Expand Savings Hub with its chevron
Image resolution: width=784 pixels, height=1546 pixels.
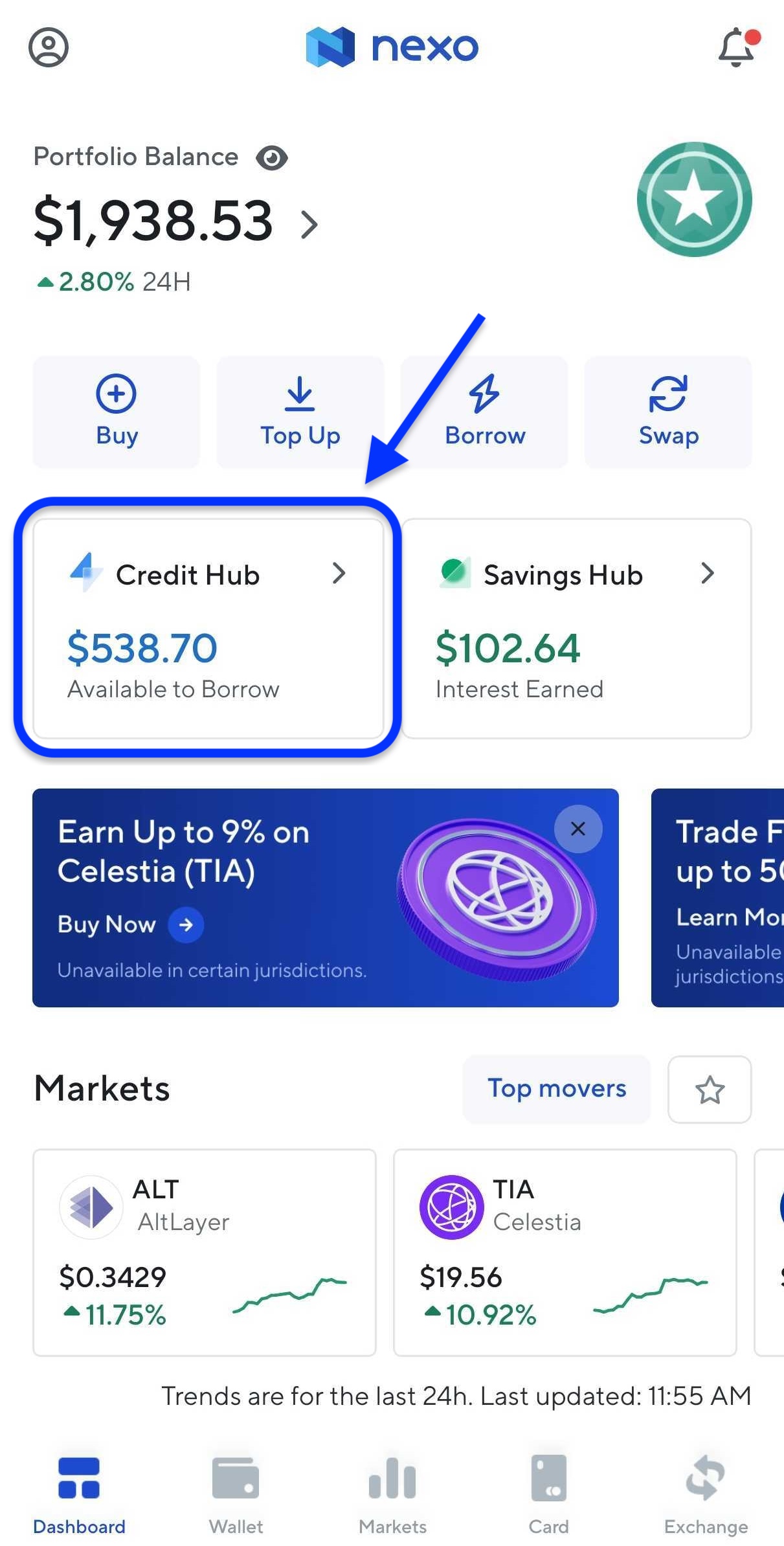(708, 574)
